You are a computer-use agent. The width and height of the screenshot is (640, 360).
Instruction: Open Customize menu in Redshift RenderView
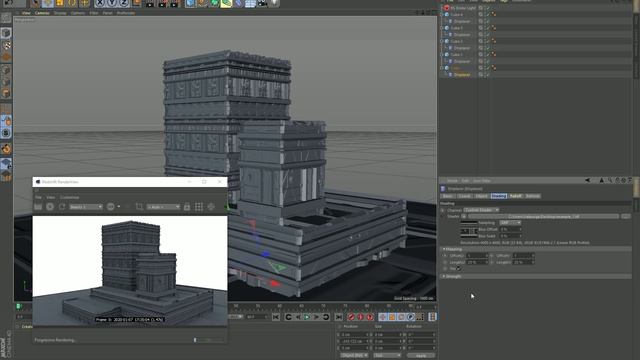coord(69,197)
